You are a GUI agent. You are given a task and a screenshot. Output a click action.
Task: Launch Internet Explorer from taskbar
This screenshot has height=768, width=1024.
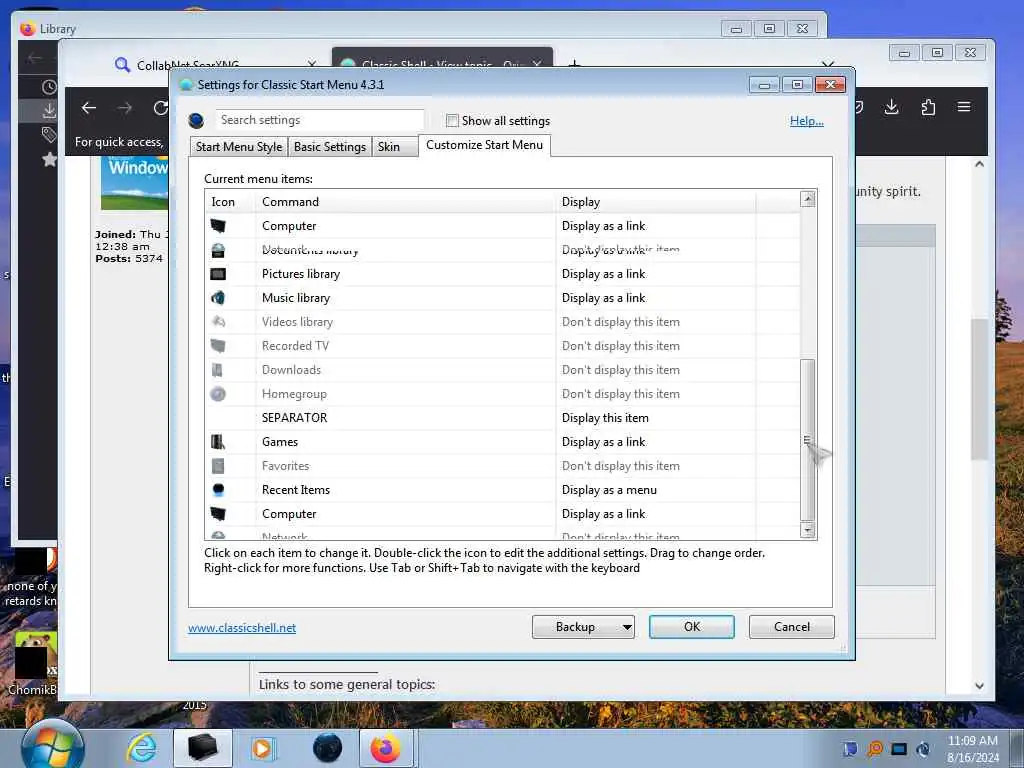click(142, 748)
